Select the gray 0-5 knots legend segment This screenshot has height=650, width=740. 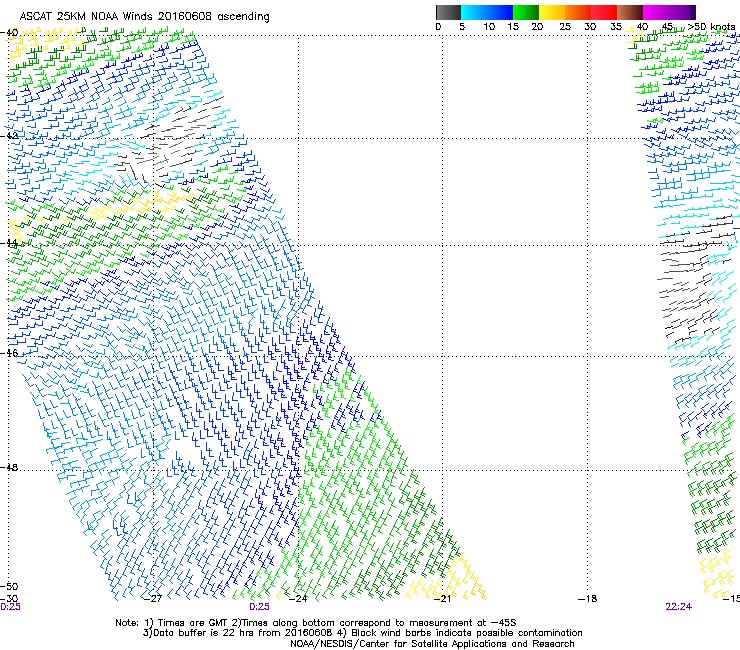click(x=448, y=12)
